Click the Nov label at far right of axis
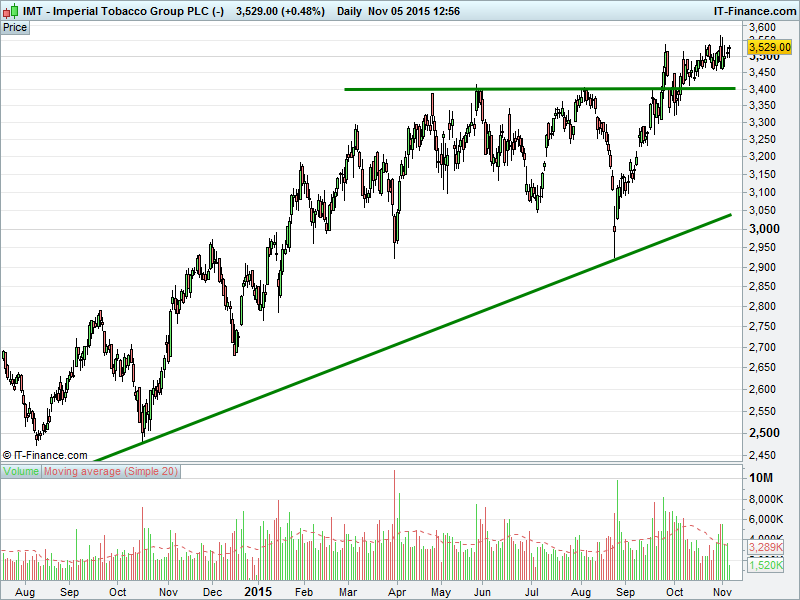Viewport: 800px width, 600px height. click(x=721, y=592)
